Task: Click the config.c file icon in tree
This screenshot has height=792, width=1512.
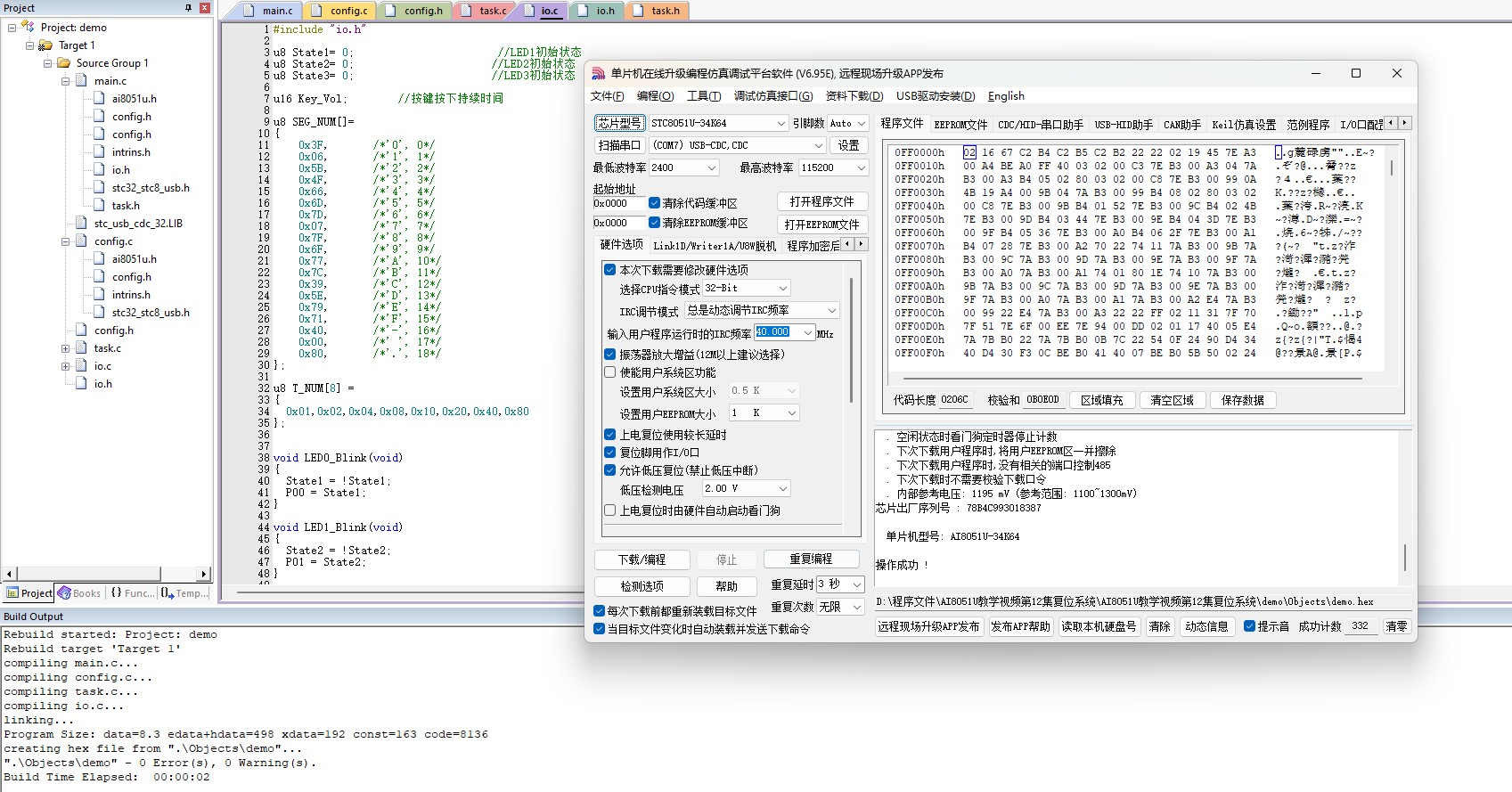Action: 81,241
